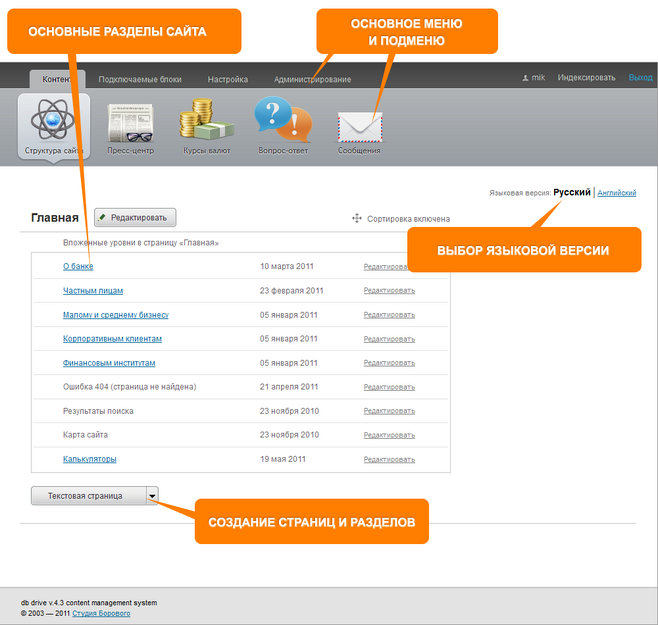Image resolution: width=658 pixels, height=625 pixels.
Task: Click the Главная page heading
Action: (55, 218)
